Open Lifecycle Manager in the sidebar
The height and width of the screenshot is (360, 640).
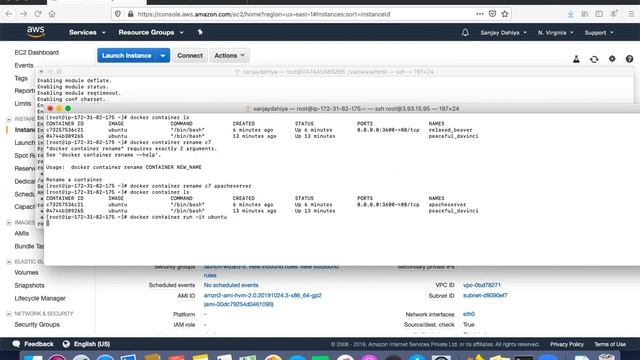point(40,298)
